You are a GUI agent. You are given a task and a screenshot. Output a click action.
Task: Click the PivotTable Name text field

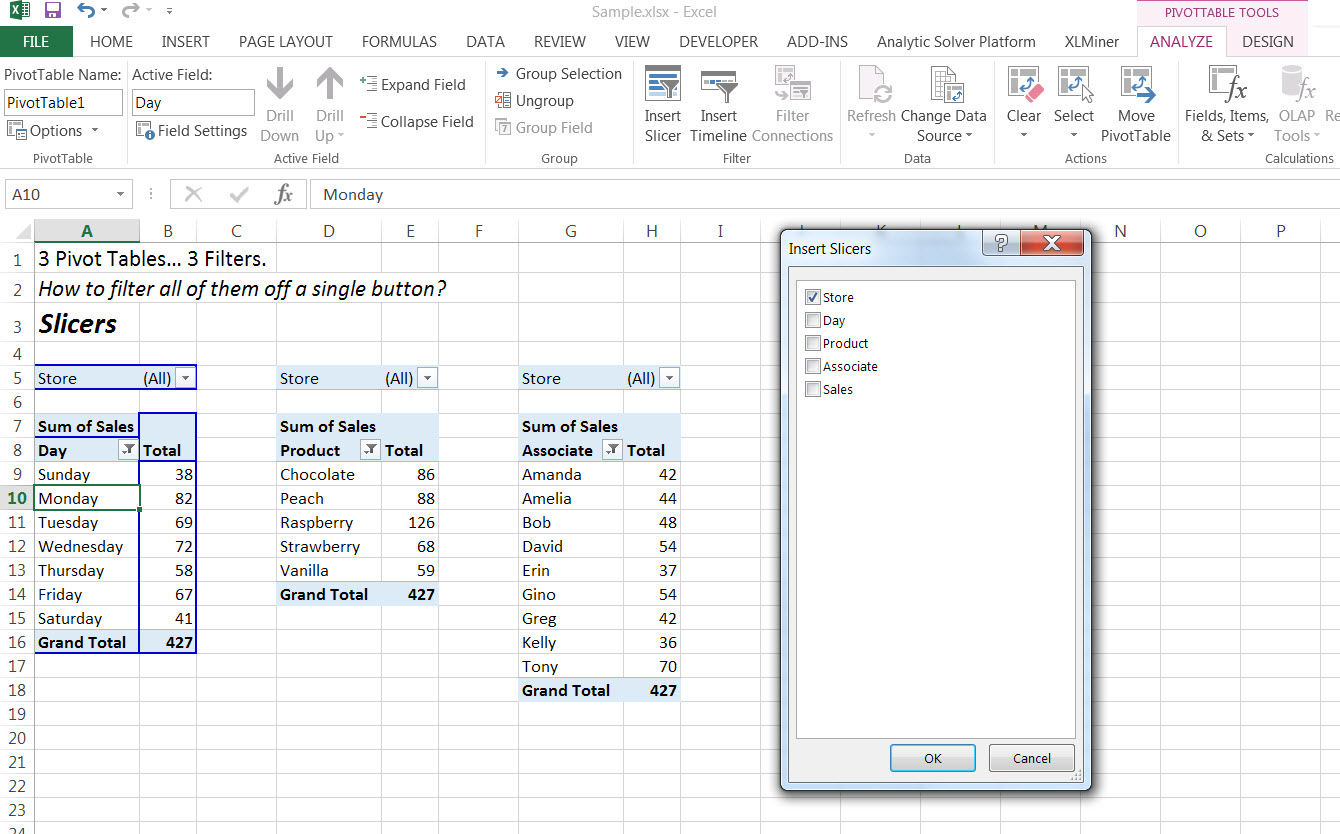coord(64,102)
